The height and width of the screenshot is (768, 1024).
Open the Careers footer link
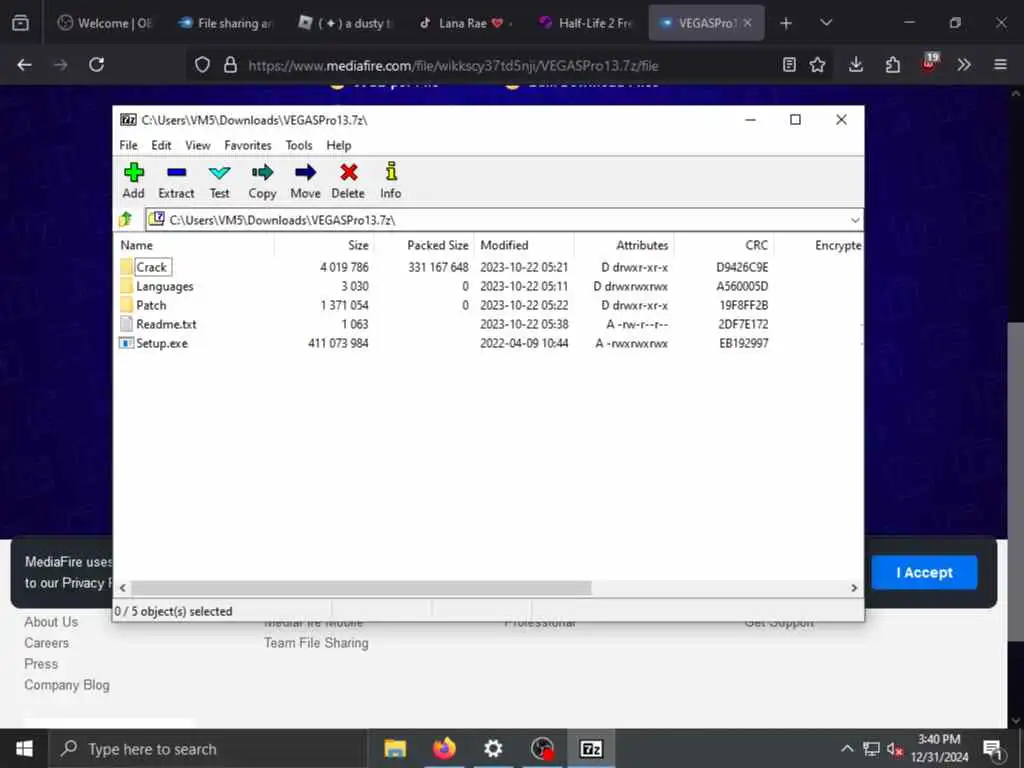tap(46, 643)
